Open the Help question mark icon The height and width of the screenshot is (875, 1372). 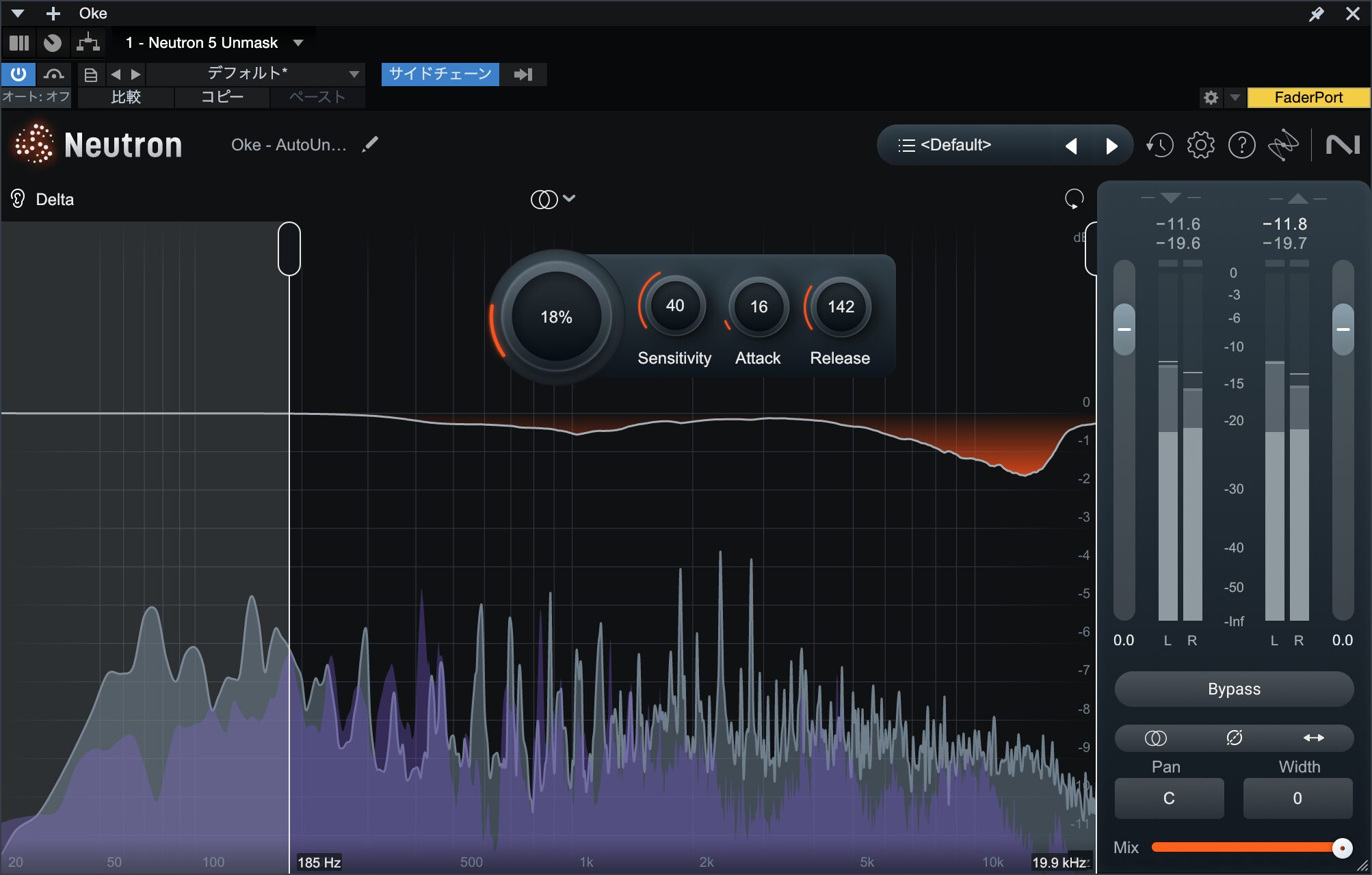1241,145
